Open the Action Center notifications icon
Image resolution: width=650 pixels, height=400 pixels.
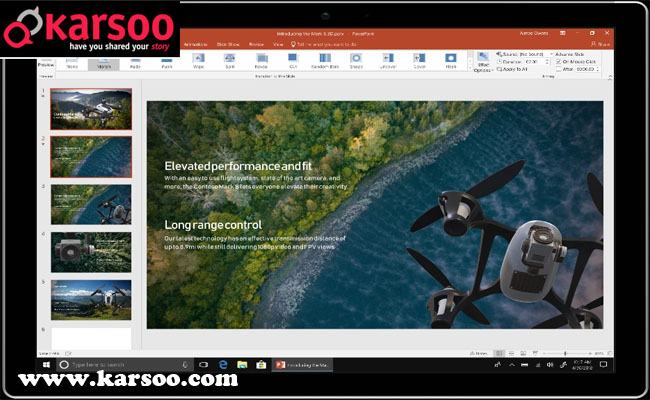click(604, 365)
